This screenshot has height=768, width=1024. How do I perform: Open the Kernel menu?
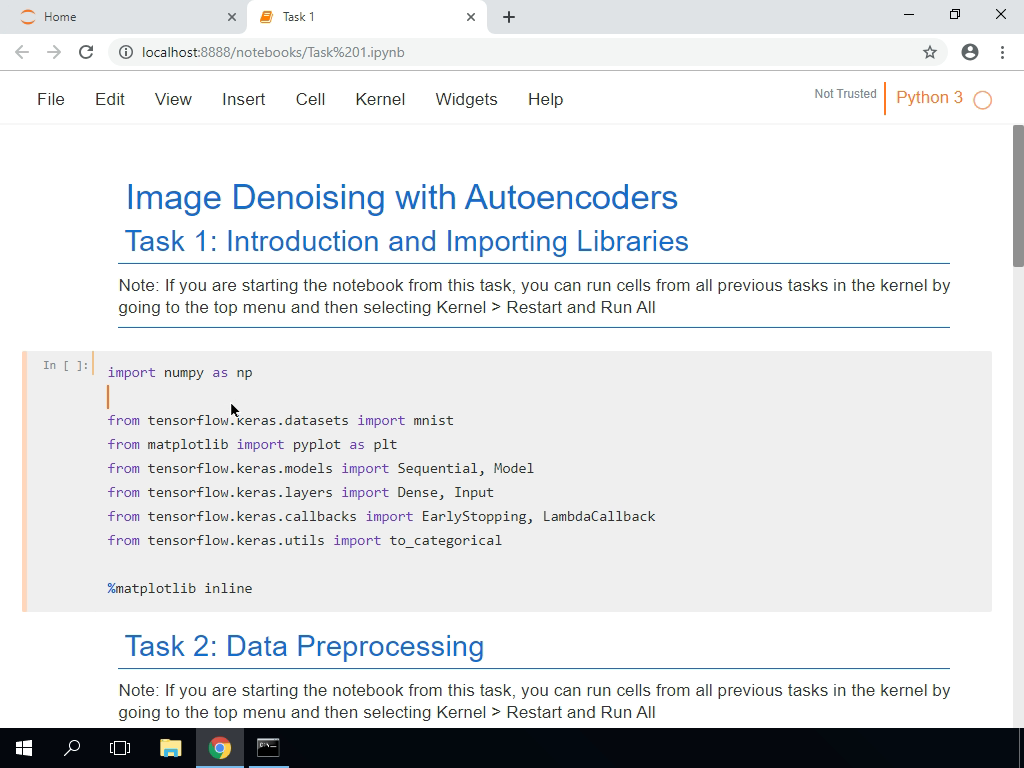point(380,99)
